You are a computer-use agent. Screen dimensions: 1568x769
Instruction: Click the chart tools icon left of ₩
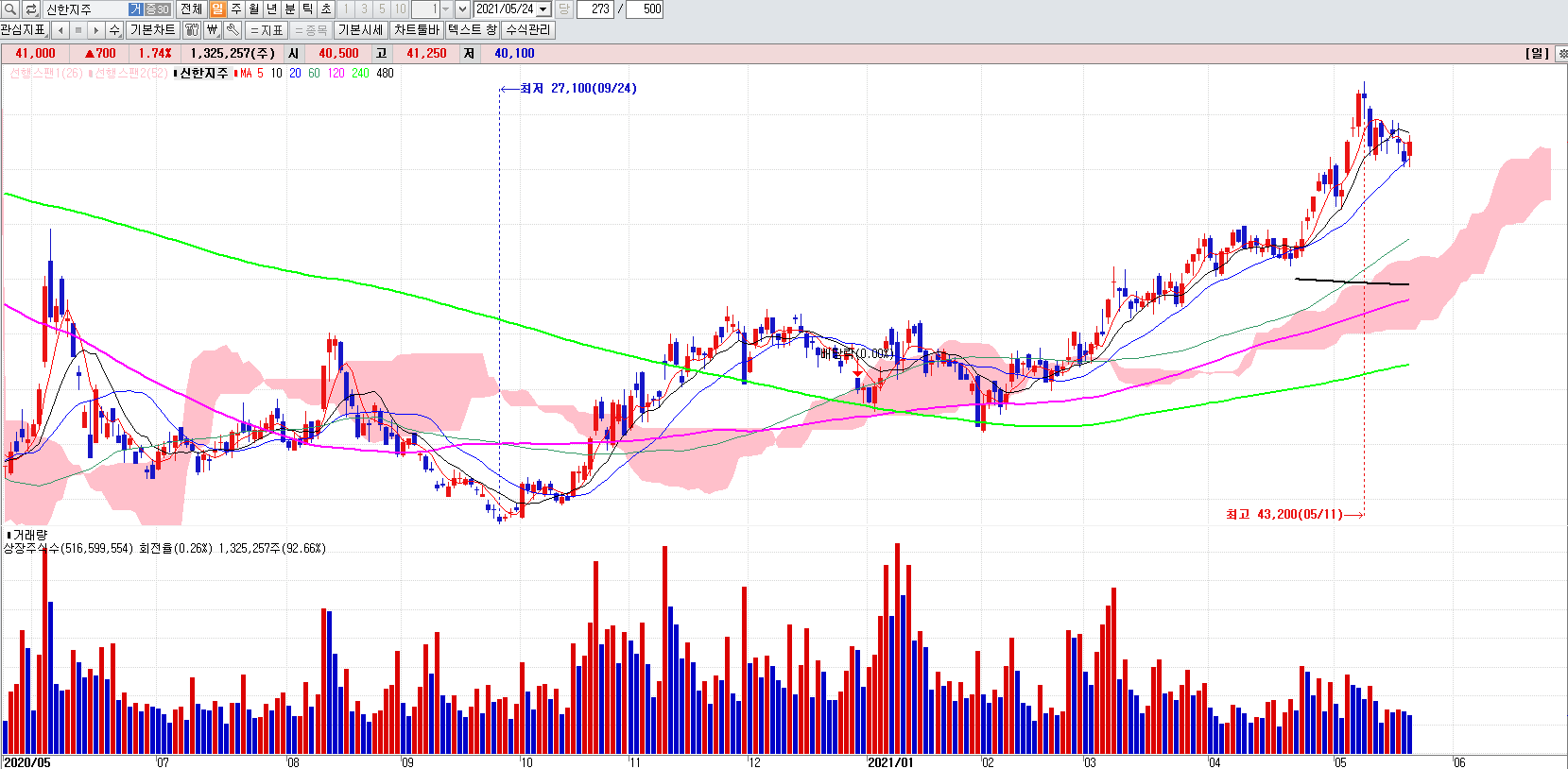point(192,29)
